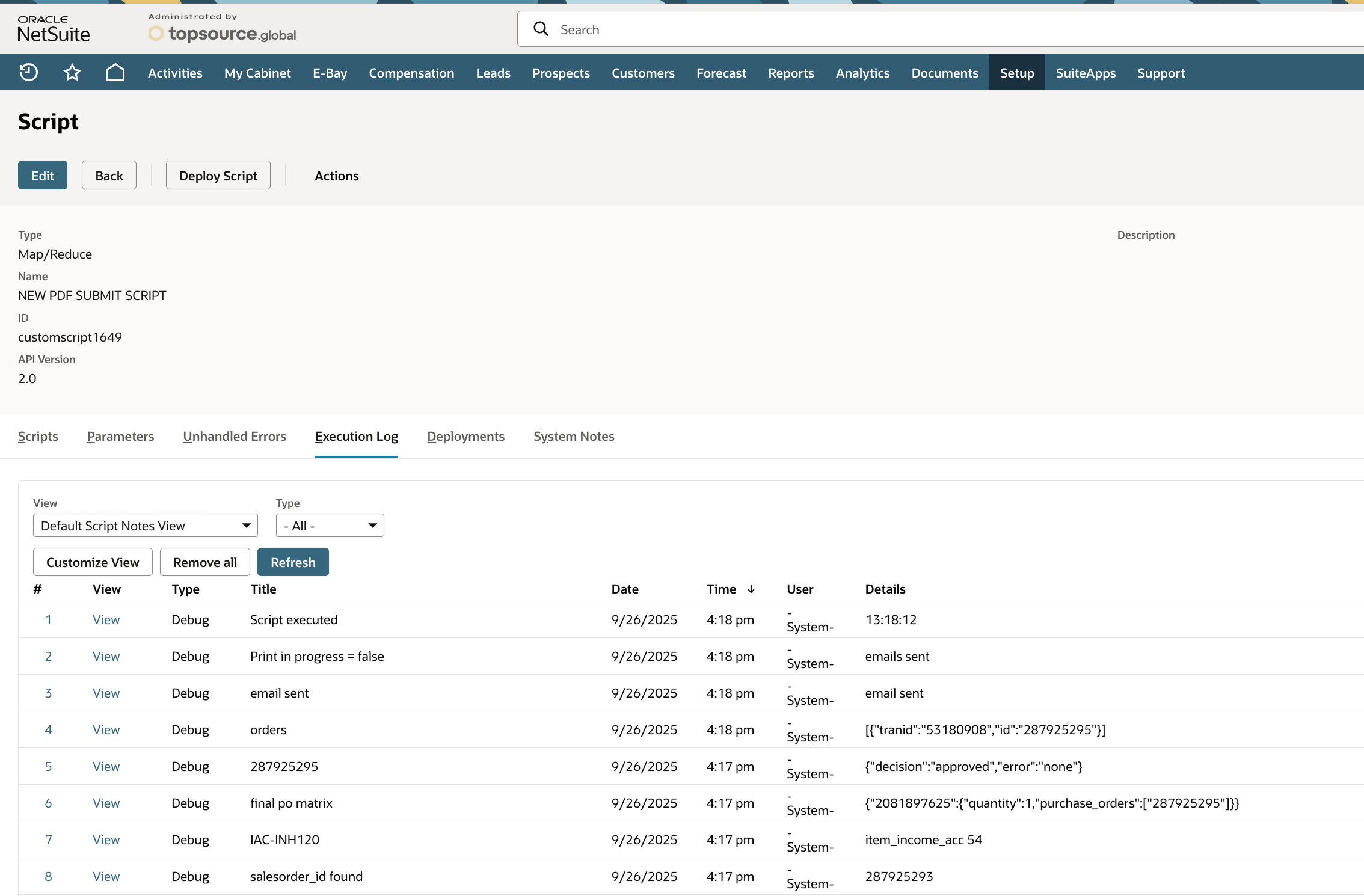Click the Oracle NetSuite logo
This screenshot has width=1364, height=896.
tap(54, 28)
